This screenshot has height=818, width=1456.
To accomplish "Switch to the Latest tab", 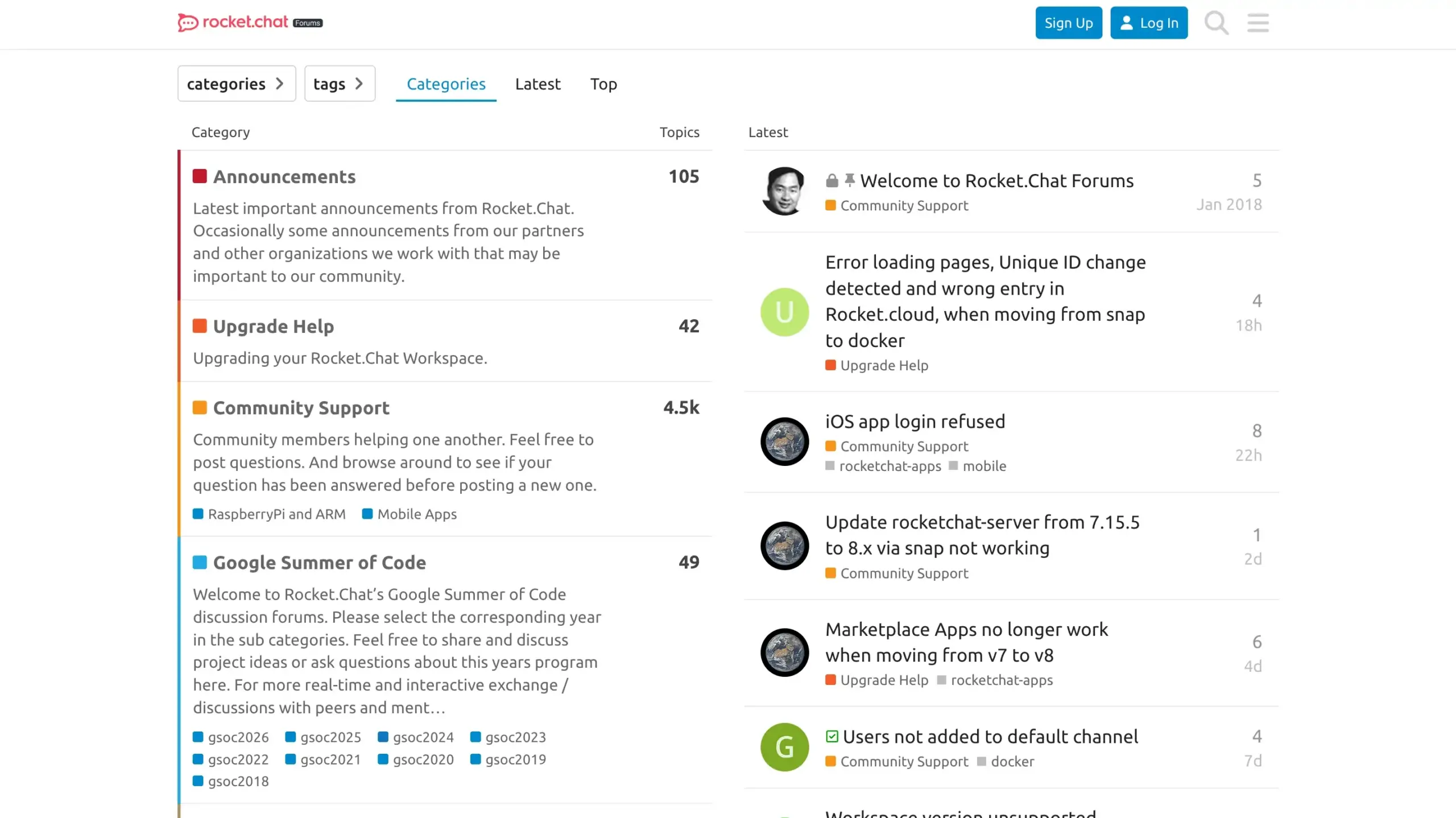I will coord(537,84).
